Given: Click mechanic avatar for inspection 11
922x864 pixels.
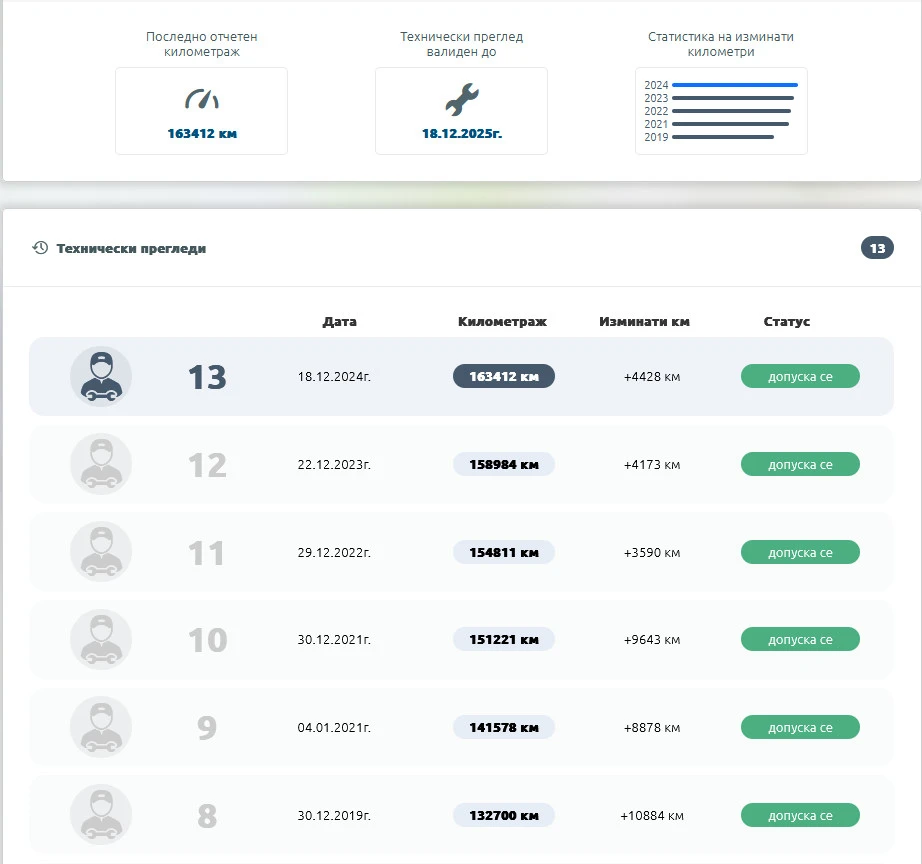Looking at the screenshot, I should tap(100, 552).
